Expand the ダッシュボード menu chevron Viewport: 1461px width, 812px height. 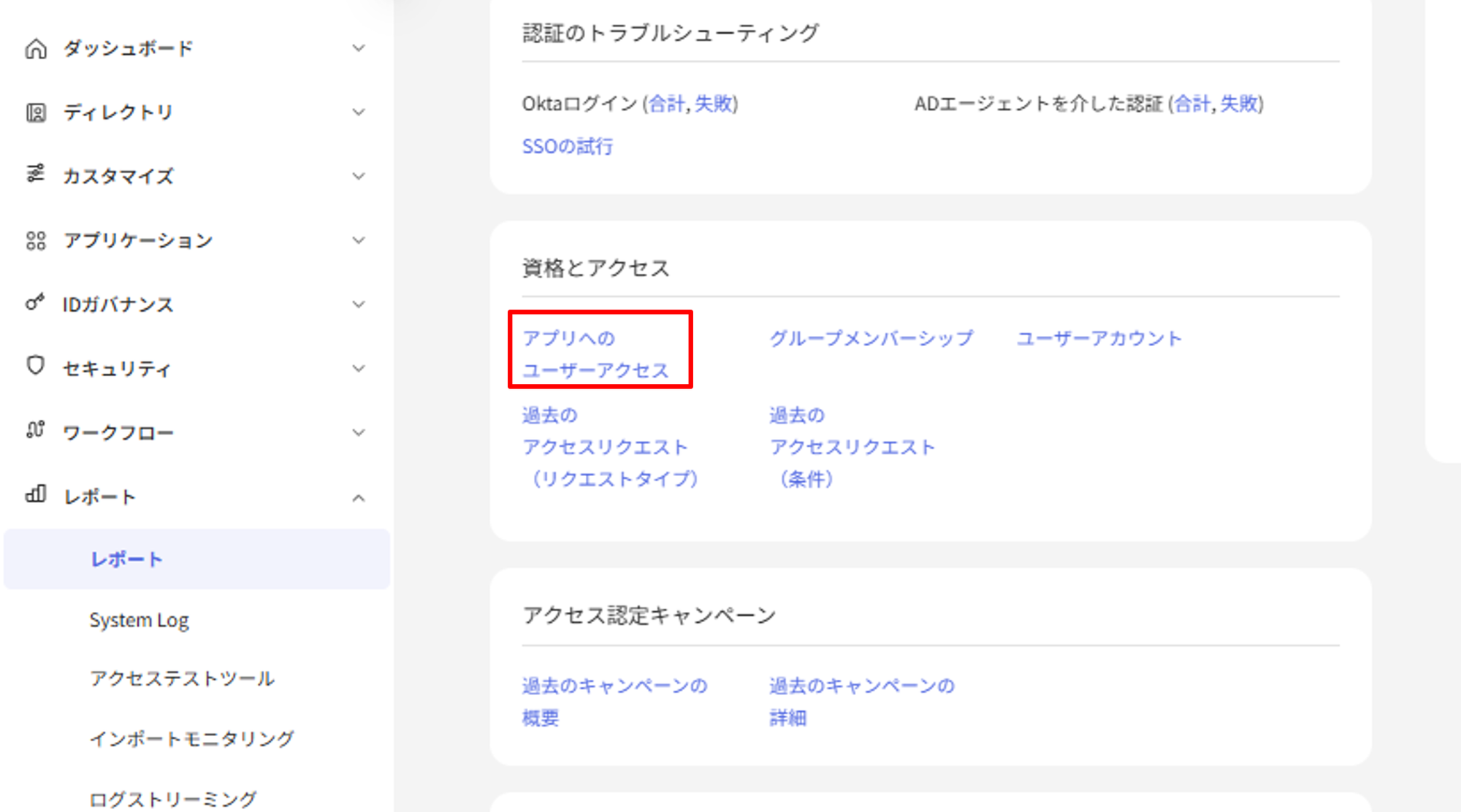click(x=358, y=48)
